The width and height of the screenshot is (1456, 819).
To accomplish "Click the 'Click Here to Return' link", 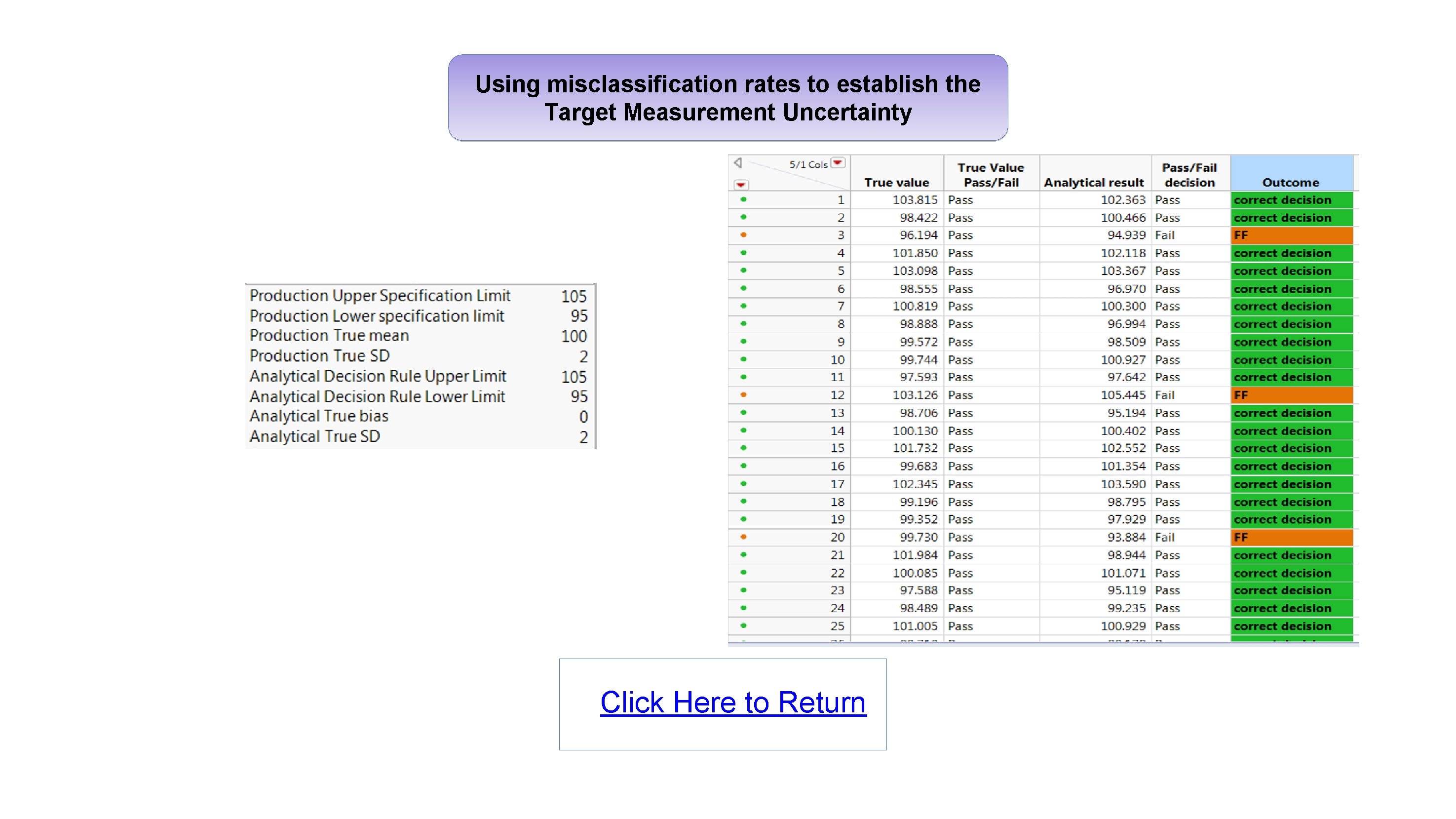I will point(732,702).
